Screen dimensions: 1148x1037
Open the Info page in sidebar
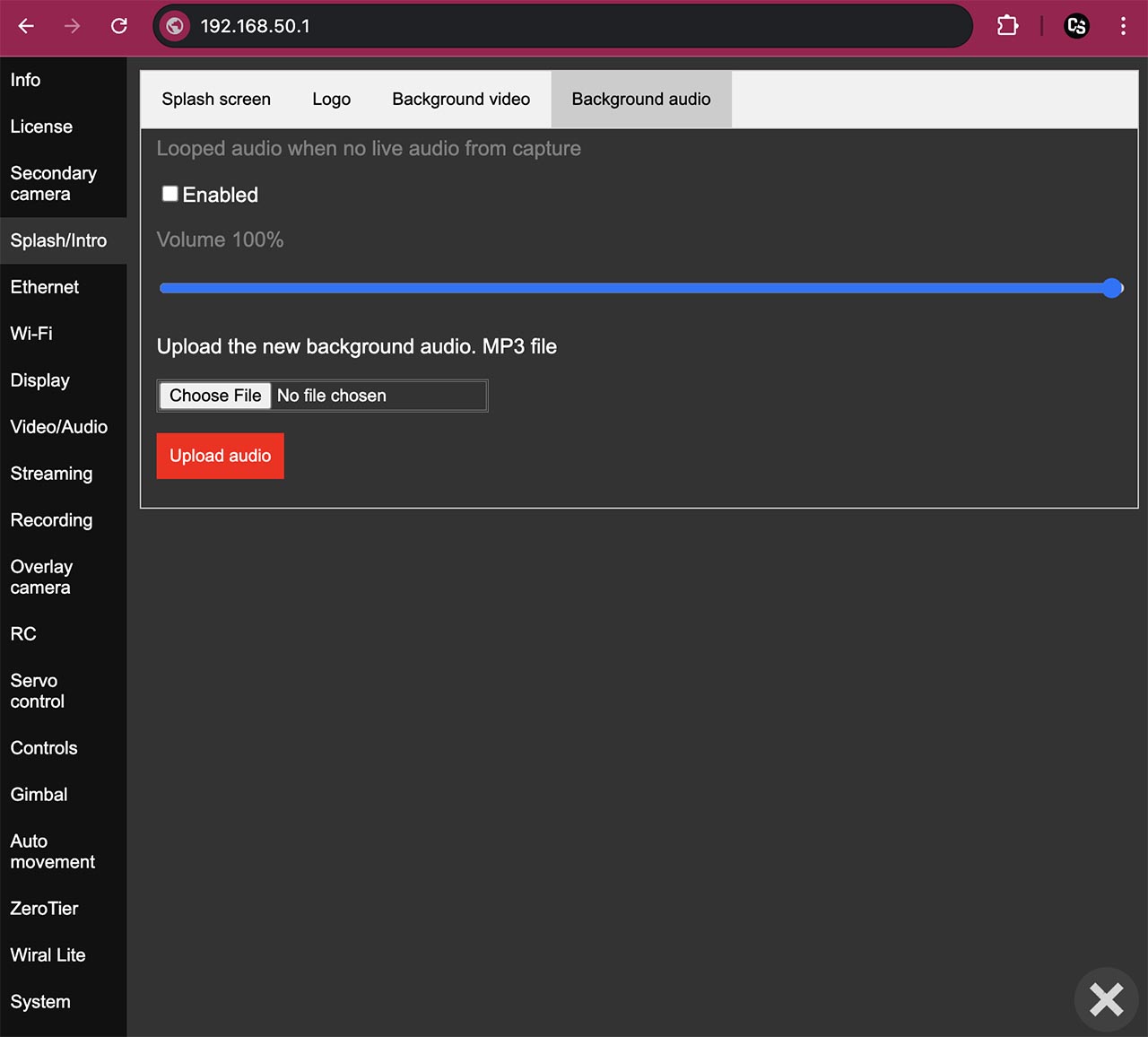click(x=63, y=80)
